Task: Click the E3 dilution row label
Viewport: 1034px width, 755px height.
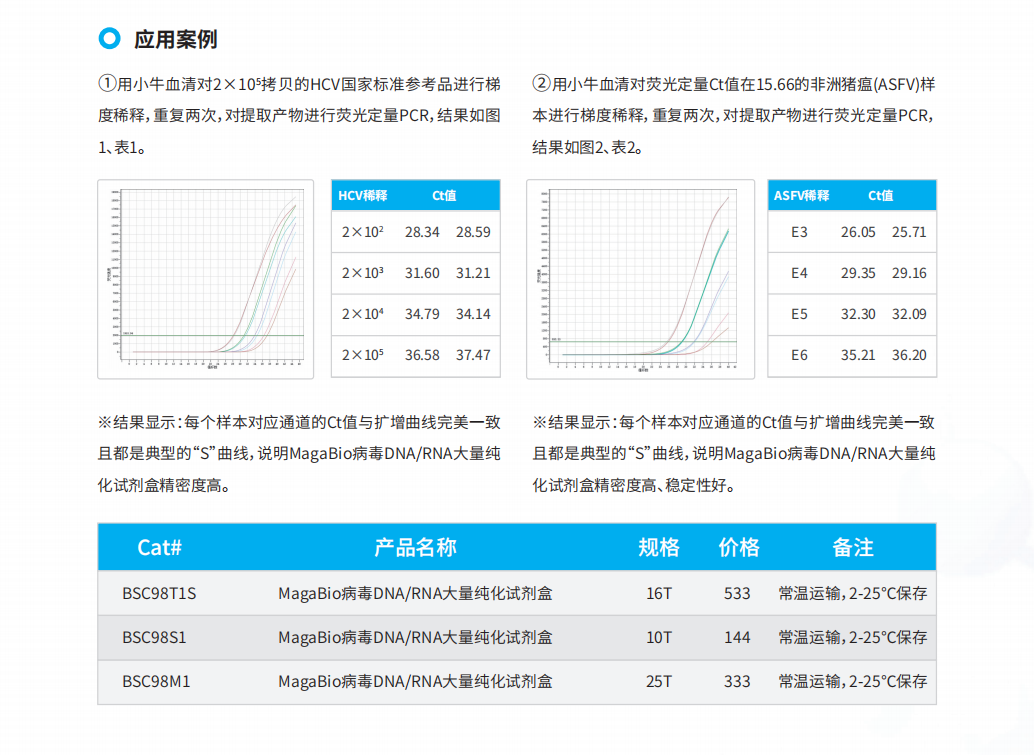Action: [x=799, y=232]
